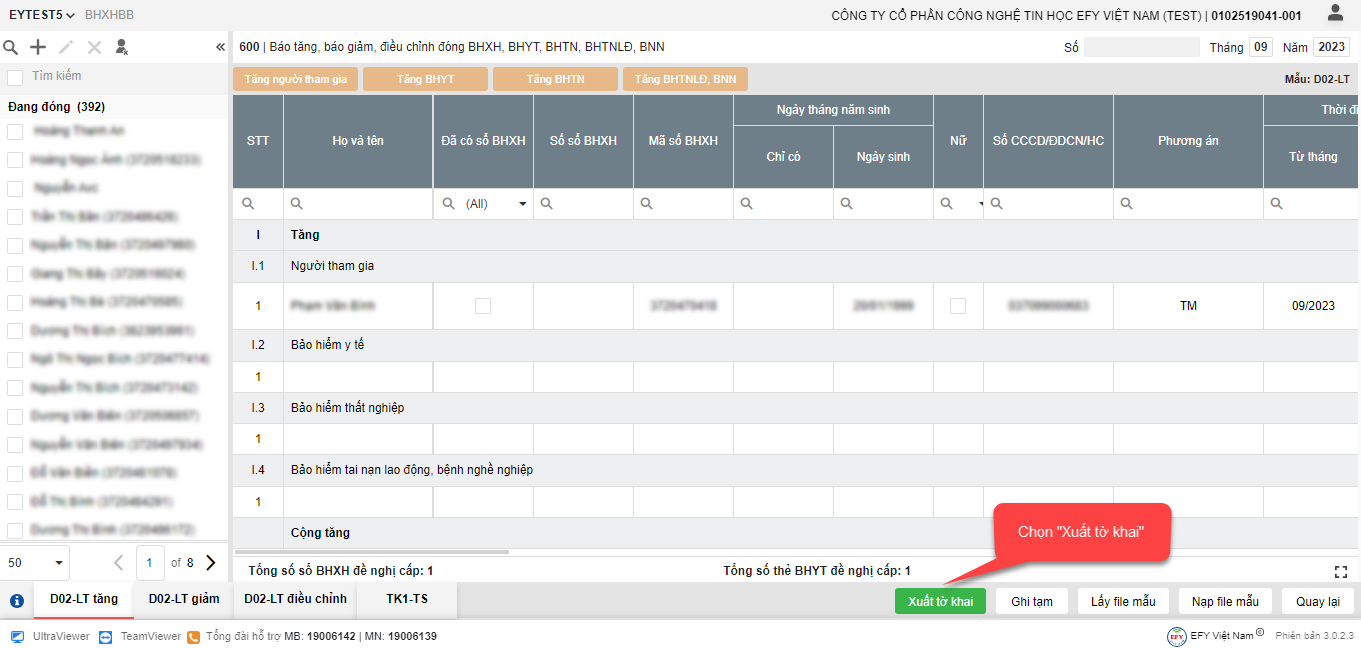Viewport: 1361px width, 648px height.
Task: Click the plus icon to add employee
Action: pos(38,47)
